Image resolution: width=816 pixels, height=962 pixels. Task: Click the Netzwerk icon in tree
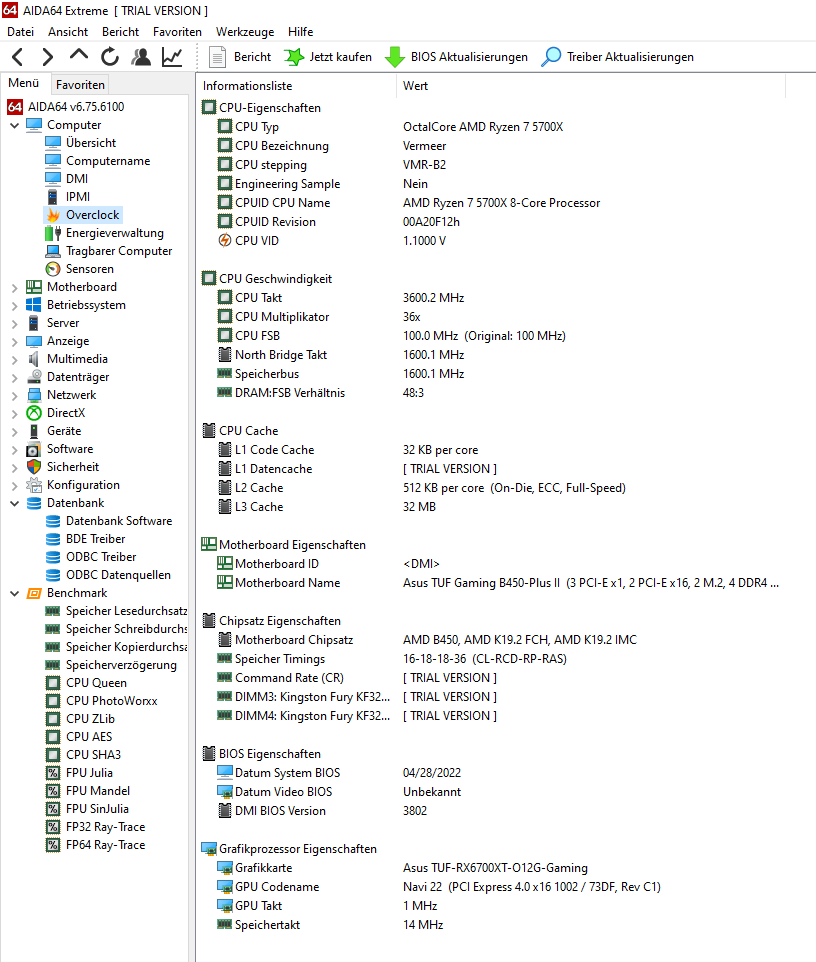pos(34,395)
